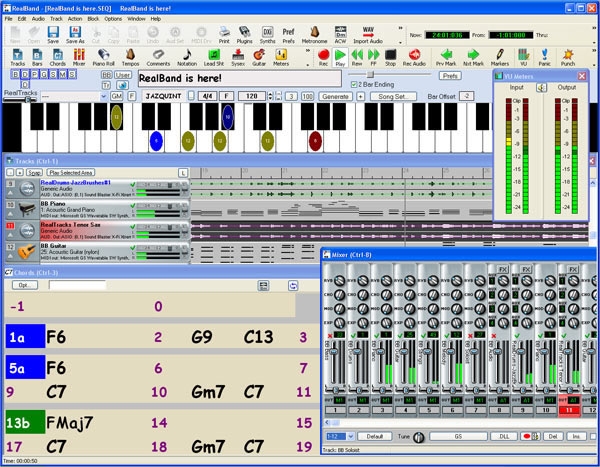The height and width of the screenshot is (467, 600).
Task: Click the tempo 120 spinner arrows
Action: pyautogui.click(x=271, y=96)
